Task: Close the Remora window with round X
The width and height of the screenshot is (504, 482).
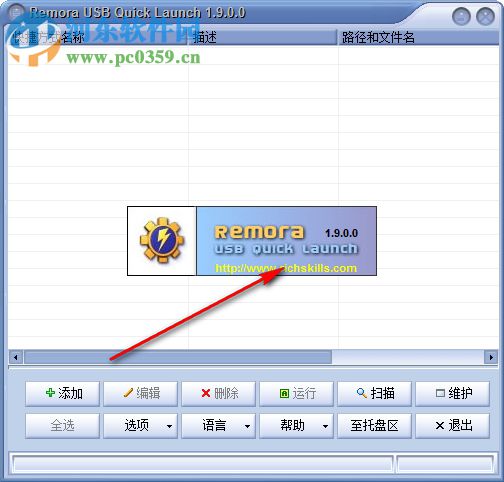Action: coord(485,16)
